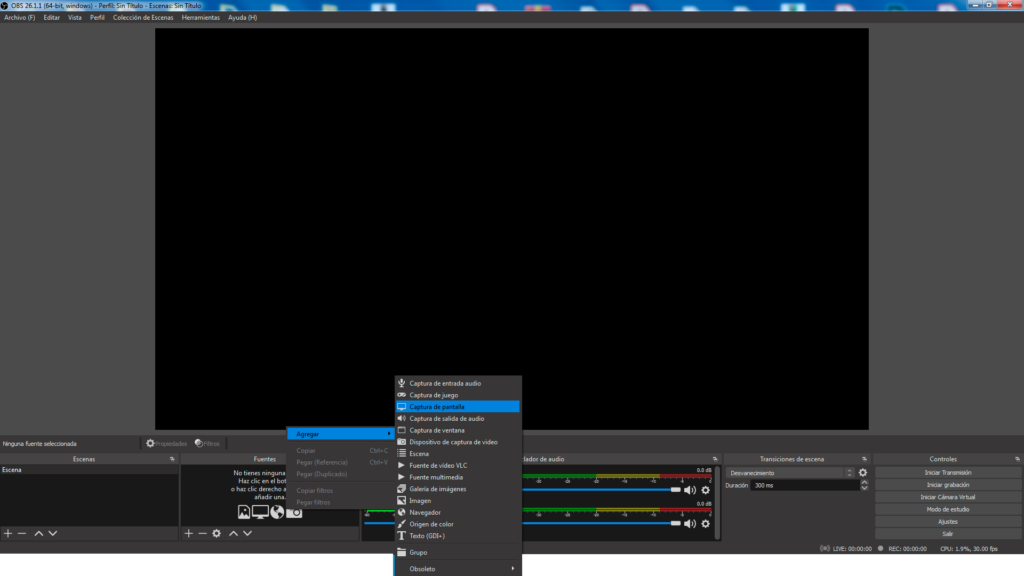The width and height of the screenshot is (1024, 576).
Task: Decrease transition duration with down arrow
Action: click(x=865, y=488)
